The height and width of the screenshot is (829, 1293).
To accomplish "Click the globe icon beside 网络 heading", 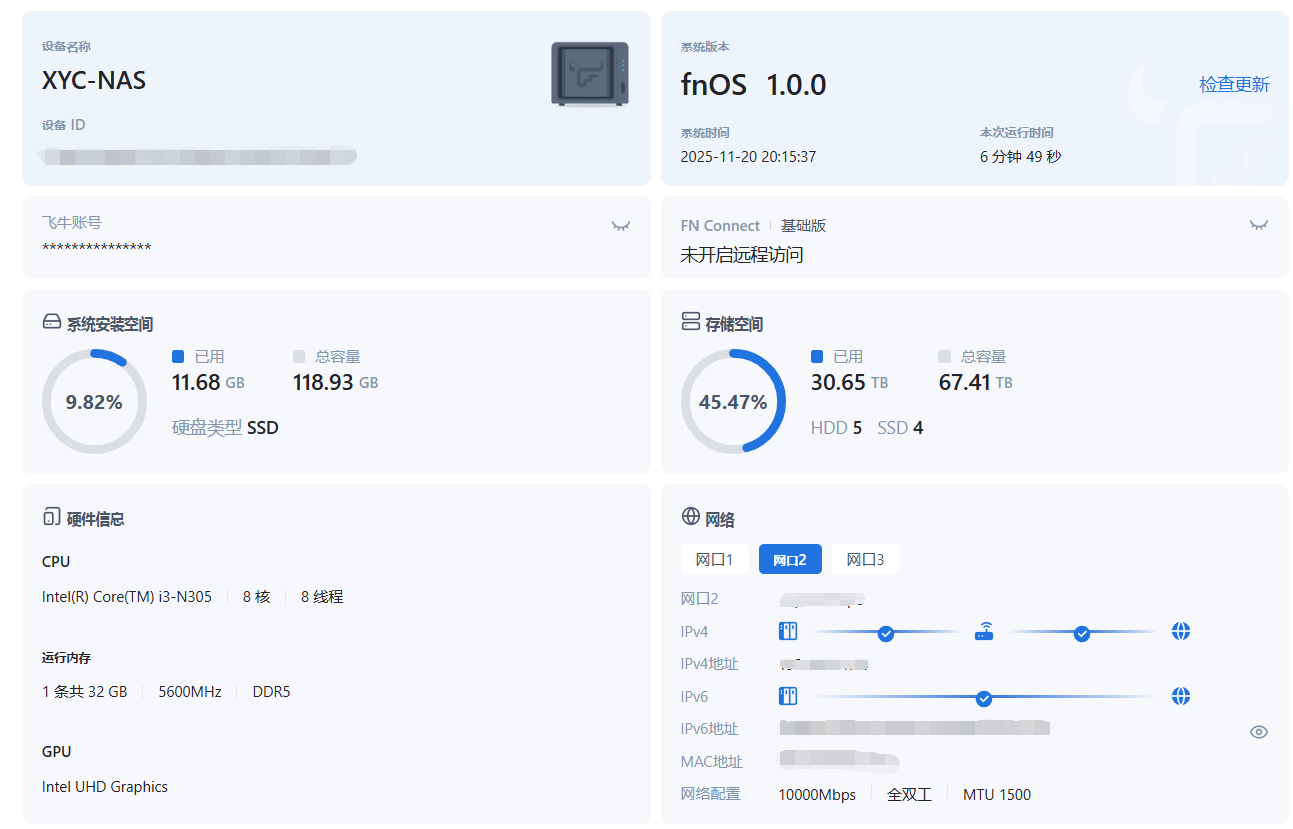I will 690,517.
